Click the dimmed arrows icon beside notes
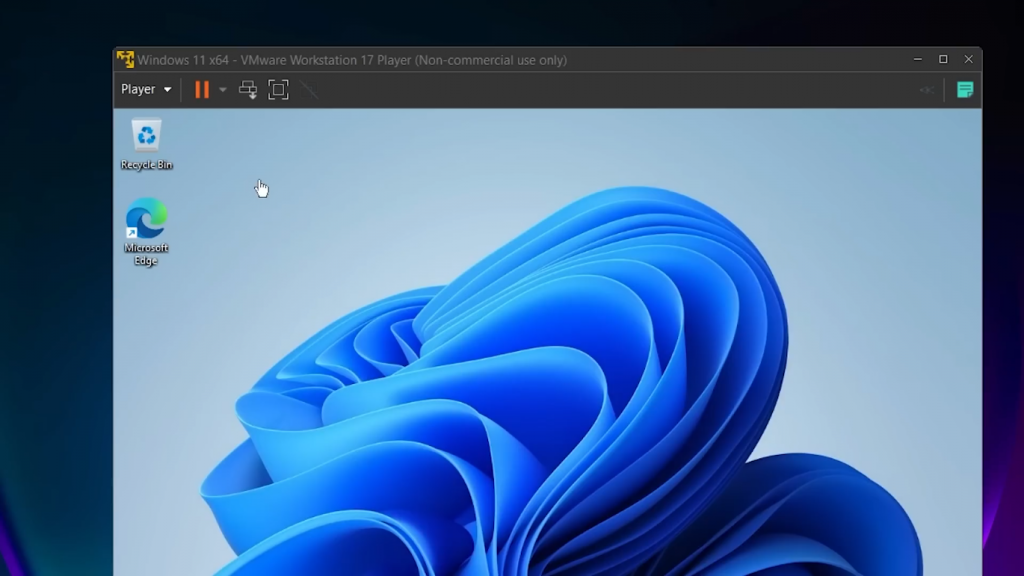The image size is (1024, 576). 927,90
